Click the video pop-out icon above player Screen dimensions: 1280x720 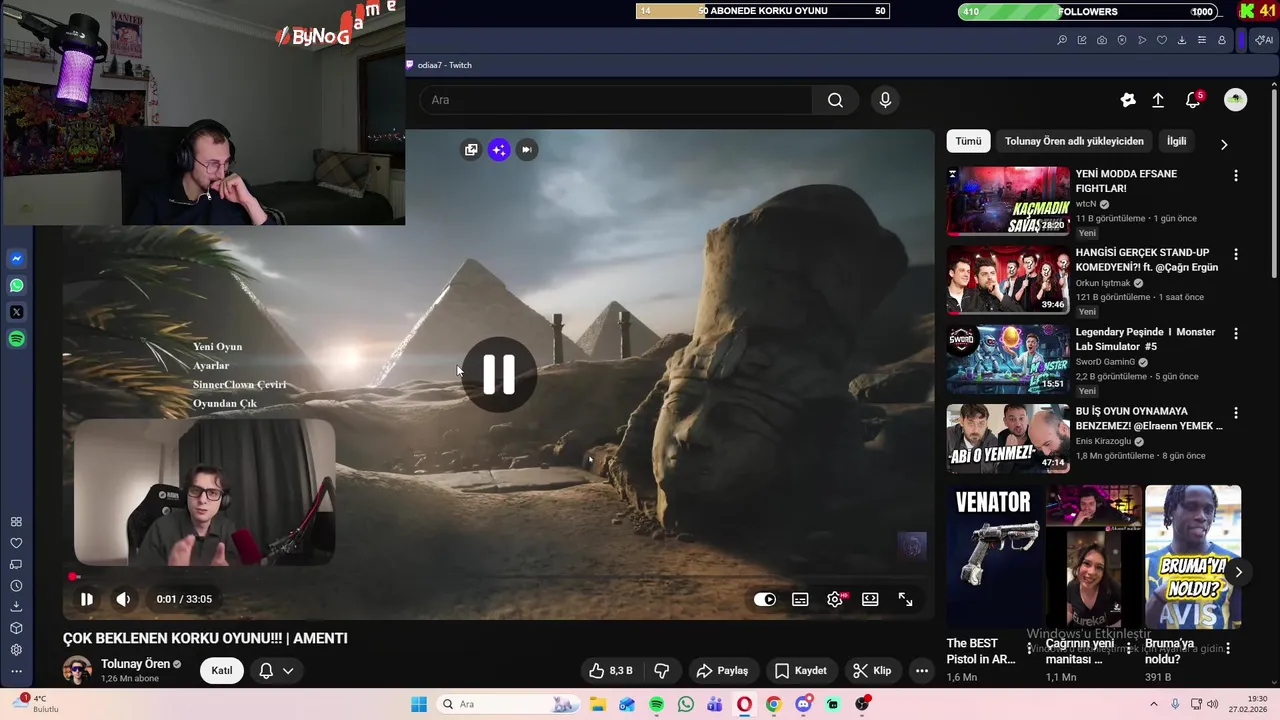471,150
